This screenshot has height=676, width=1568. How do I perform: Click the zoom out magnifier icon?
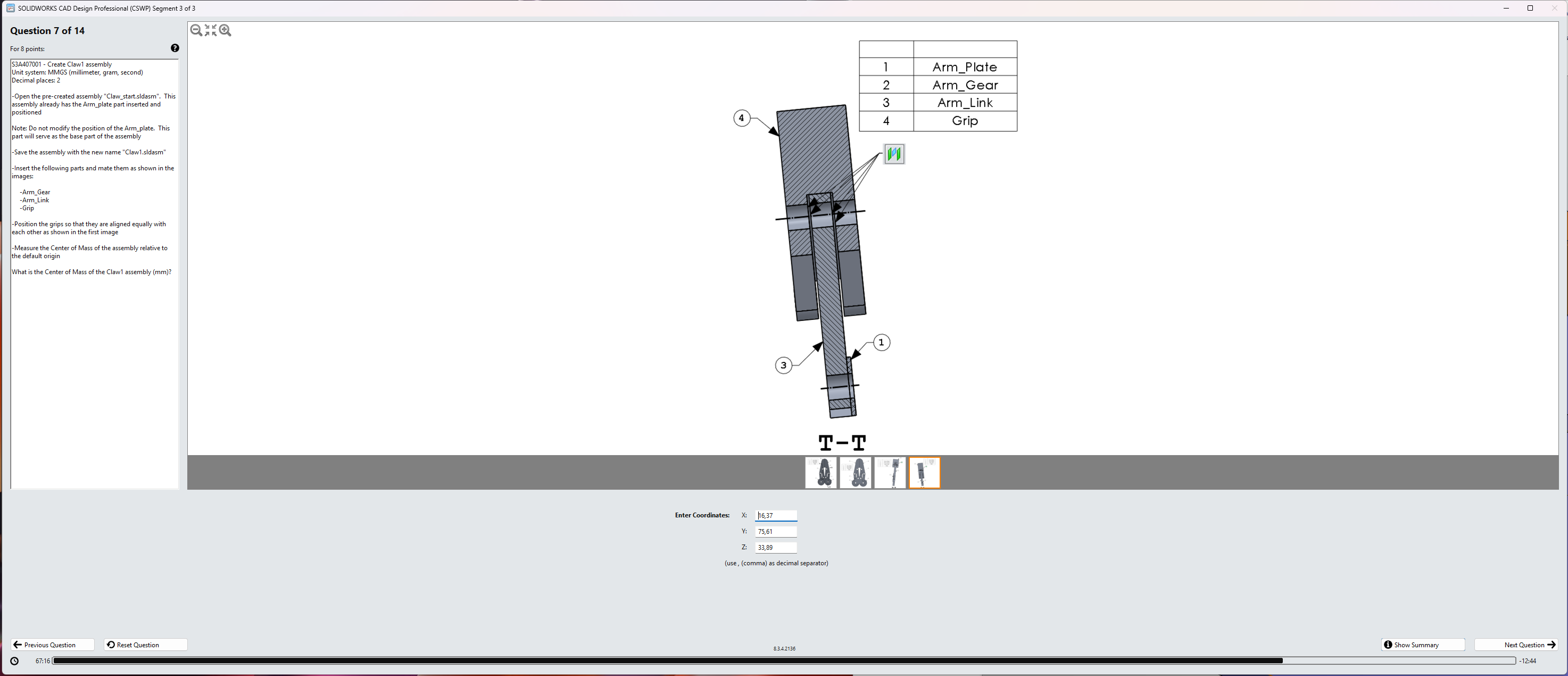196,30
